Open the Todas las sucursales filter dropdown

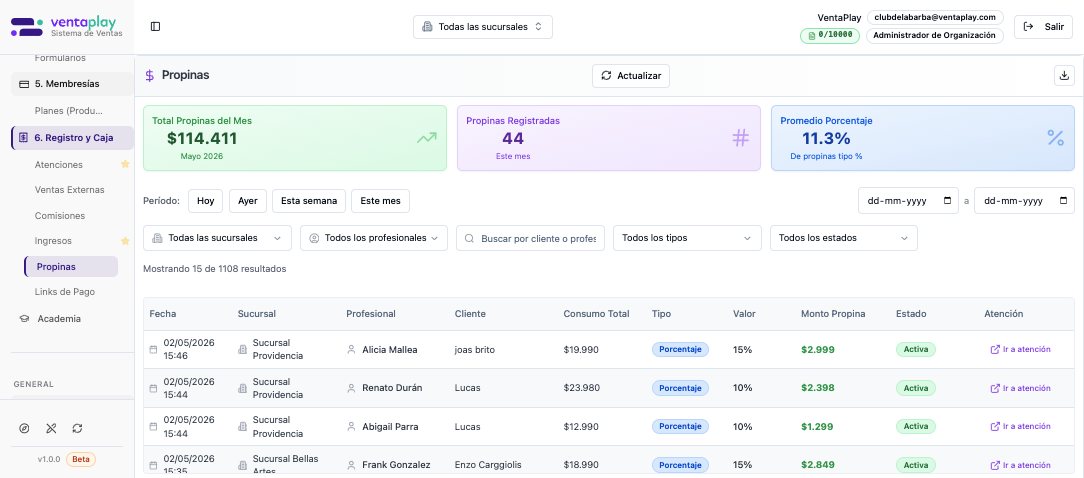pos(217,238)
